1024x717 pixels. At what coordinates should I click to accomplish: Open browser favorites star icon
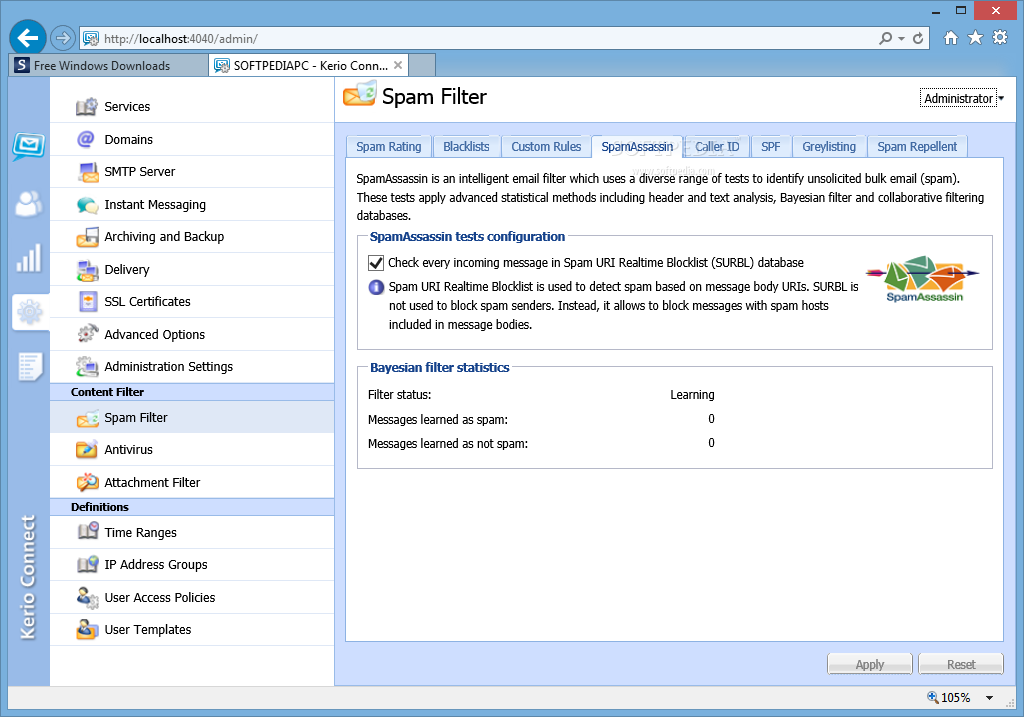[x=975, y=38]
